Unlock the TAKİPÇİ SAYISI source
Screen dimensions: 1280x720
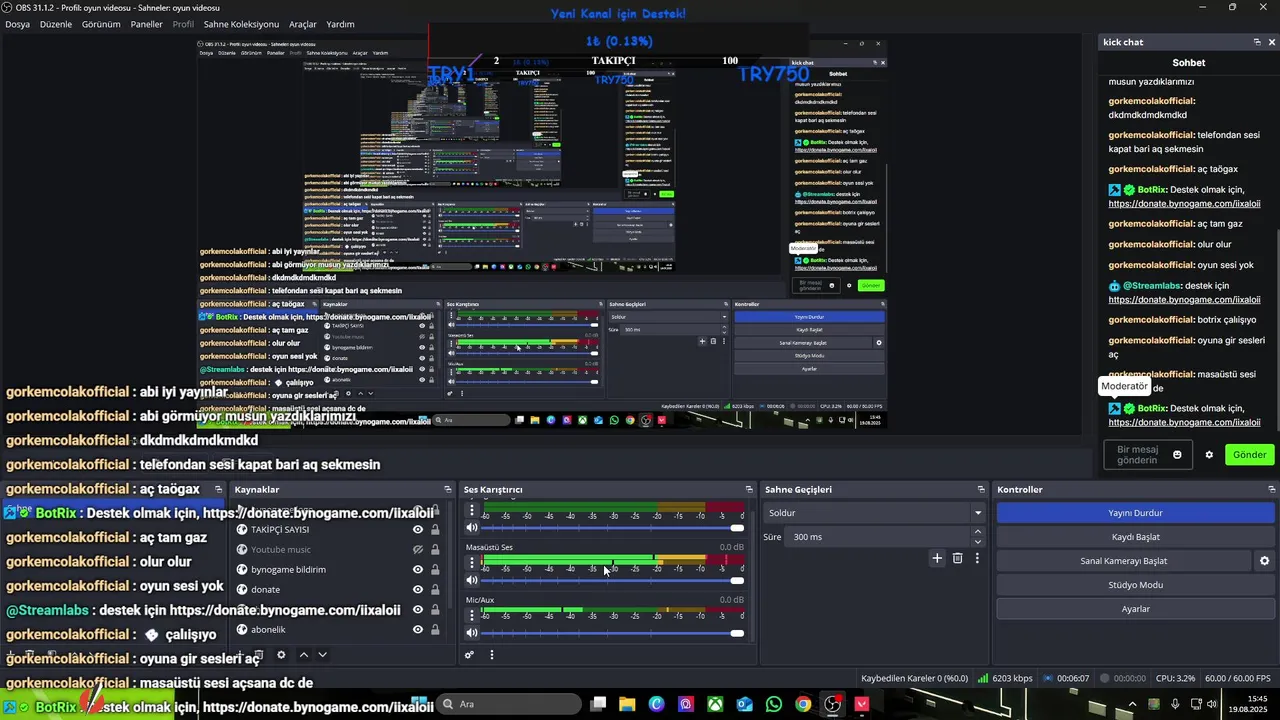435,529
